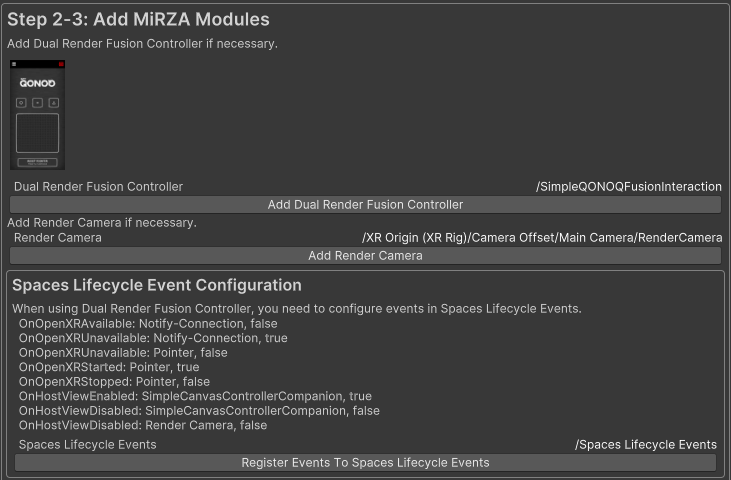Click Spaces Lifecycle Event Configuration heading

click(x=157, y=285)
